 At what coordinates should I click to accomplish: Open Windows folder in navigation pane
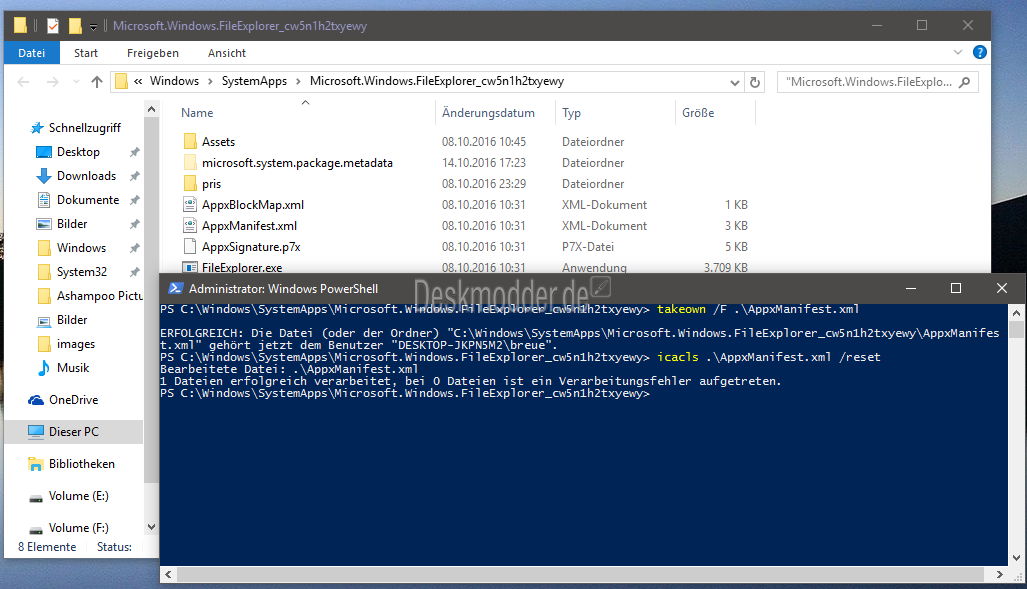pos(81,248)
